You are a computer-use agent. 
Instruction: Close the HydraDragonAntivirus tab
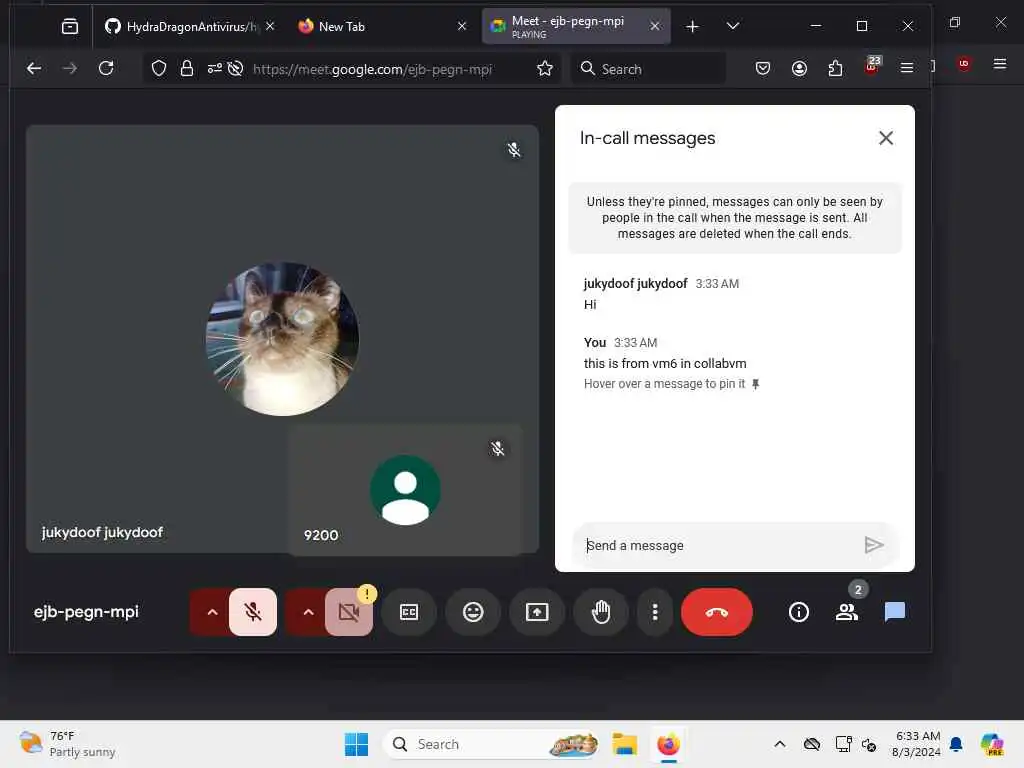(x=270, y=26)
